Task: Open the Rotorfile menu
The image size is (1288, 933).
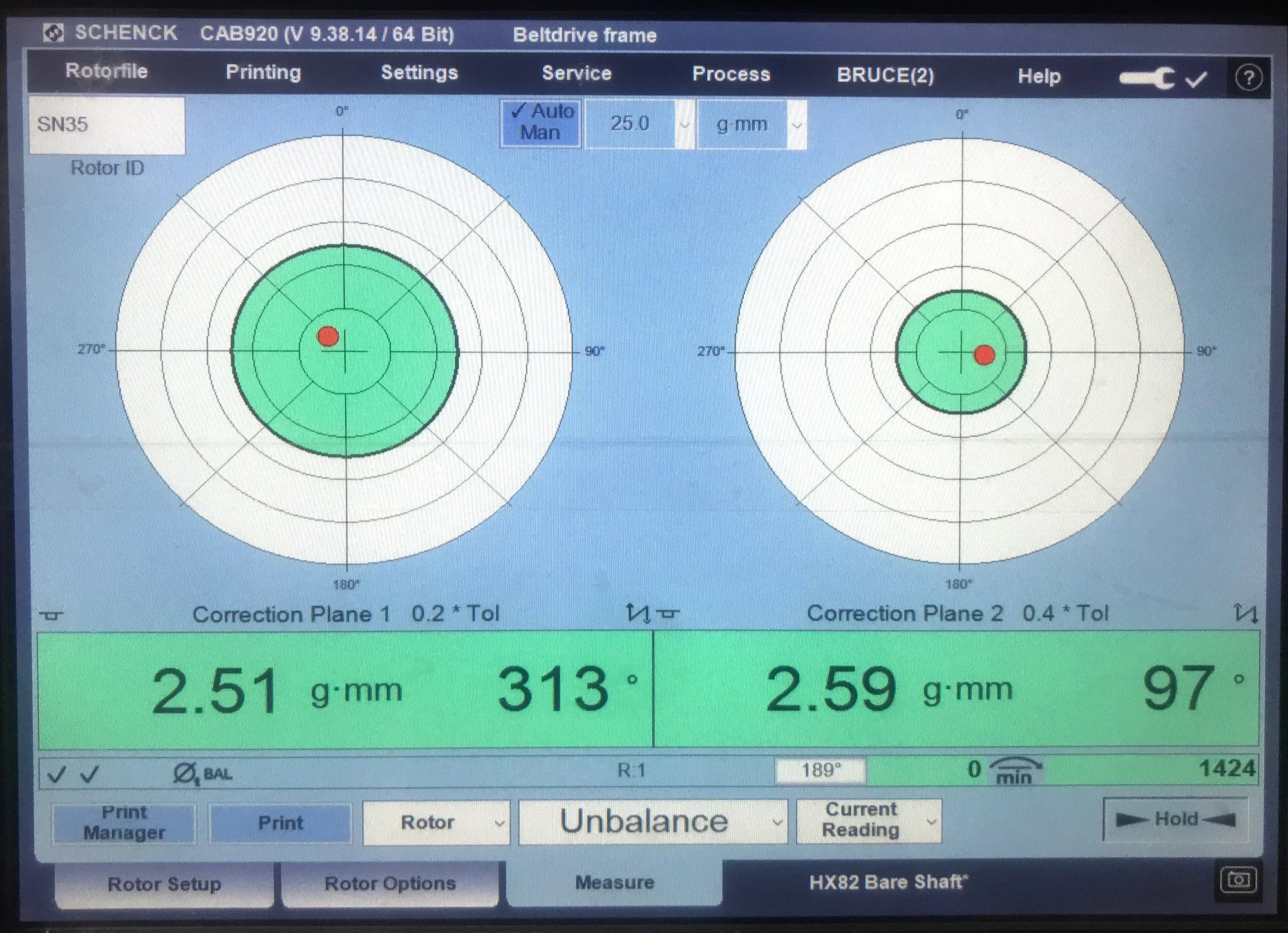Action: tap(106, 72)
